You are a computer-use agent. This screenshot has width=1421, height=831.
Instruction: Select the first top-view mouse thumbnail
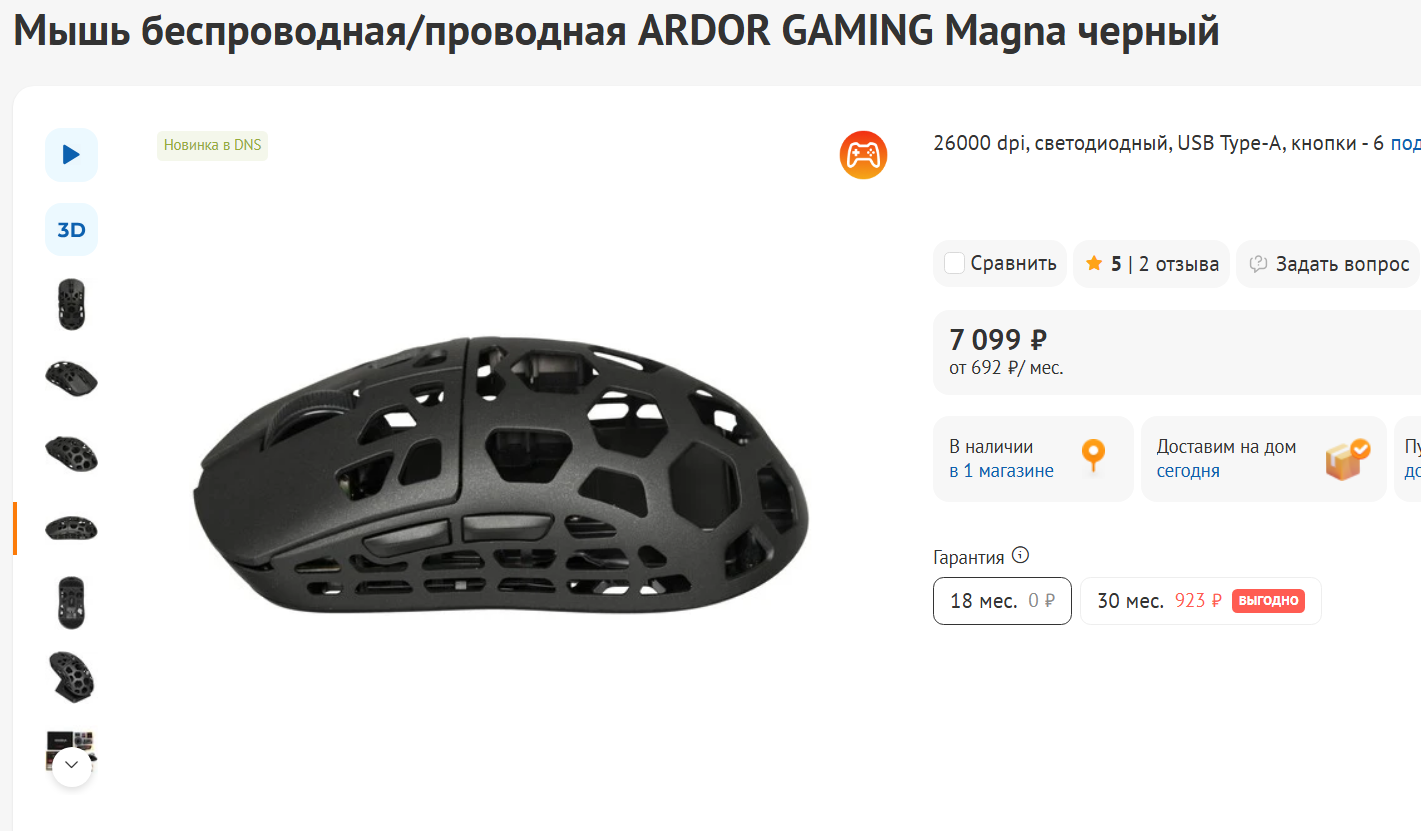[x=71, y=304]
